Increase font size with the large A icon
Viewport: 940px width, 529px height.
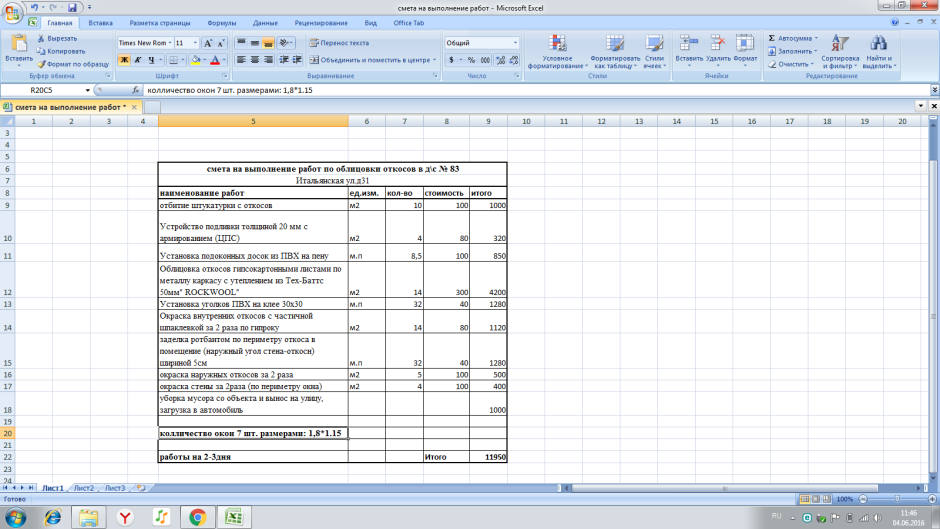click(x=207, y=43)
